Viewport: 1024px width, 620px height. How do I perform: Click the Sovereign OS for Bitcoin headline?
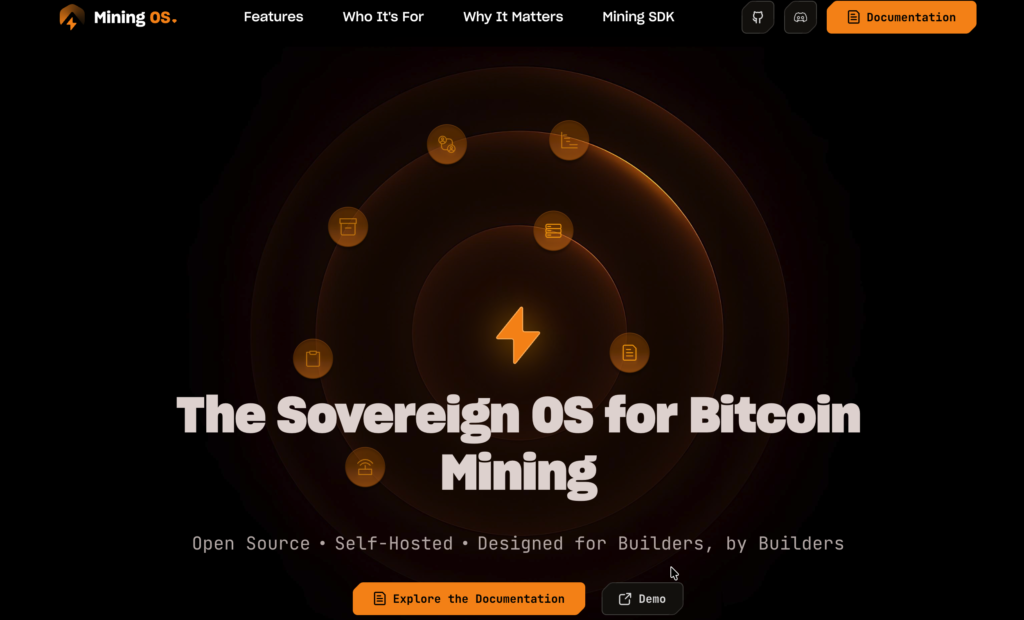point(519,444)
